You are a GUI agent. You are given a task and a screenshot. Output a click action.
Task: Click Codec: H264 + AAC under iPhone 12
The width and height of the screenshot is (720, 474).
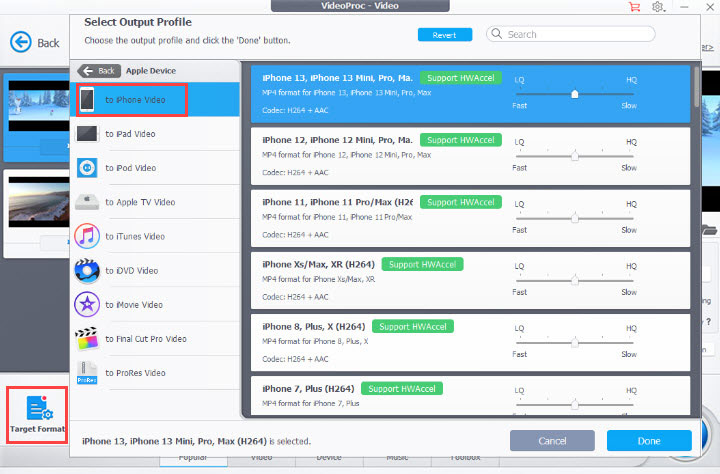coord(295,173)
